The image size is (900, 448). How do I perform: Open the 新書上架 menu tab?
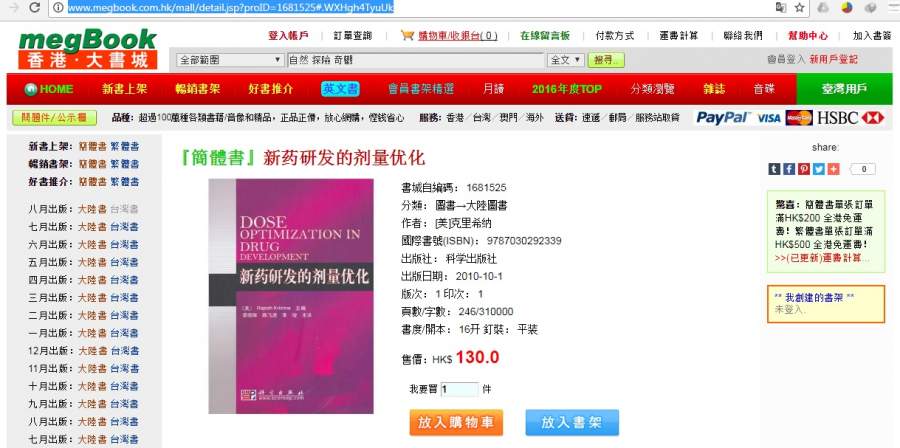(125, 89)
